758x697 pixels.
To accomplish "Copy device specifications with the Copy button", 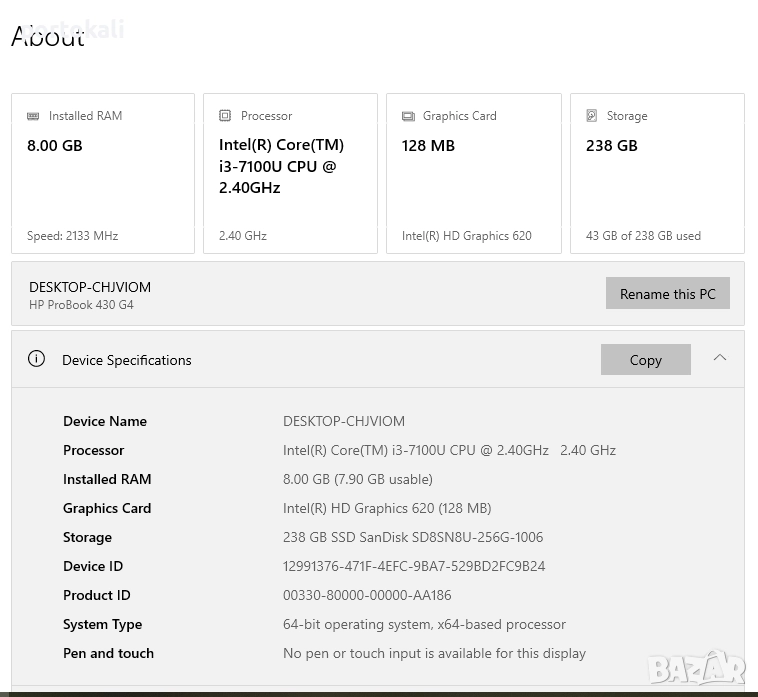I will (645, 360).
